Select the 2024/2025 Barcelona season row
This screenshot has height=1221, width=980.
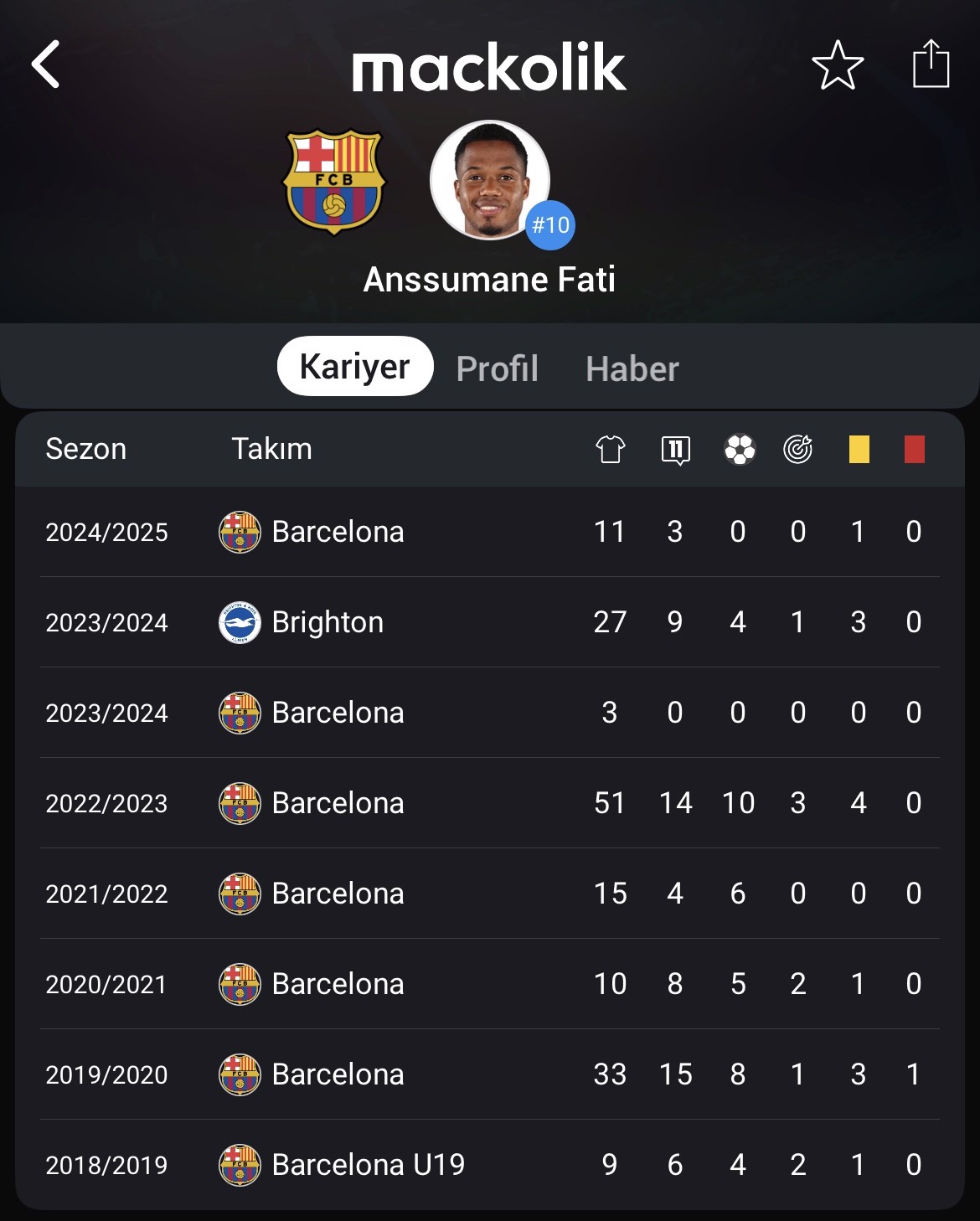click(490, 532)
